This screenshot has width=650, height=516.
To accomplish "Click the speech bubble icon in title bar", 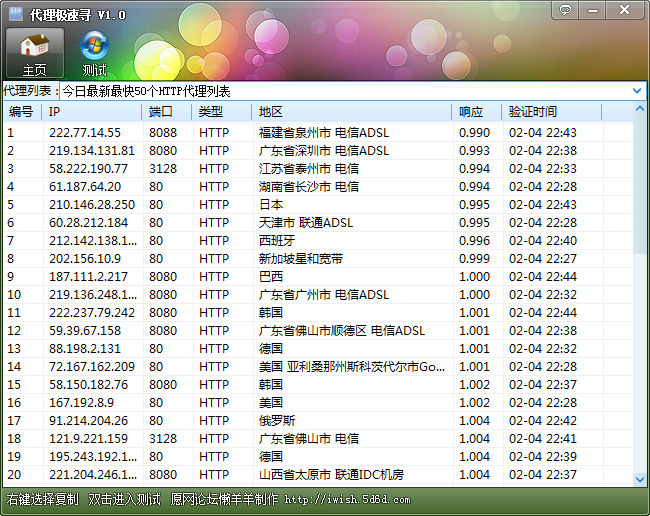I will 566,10.
